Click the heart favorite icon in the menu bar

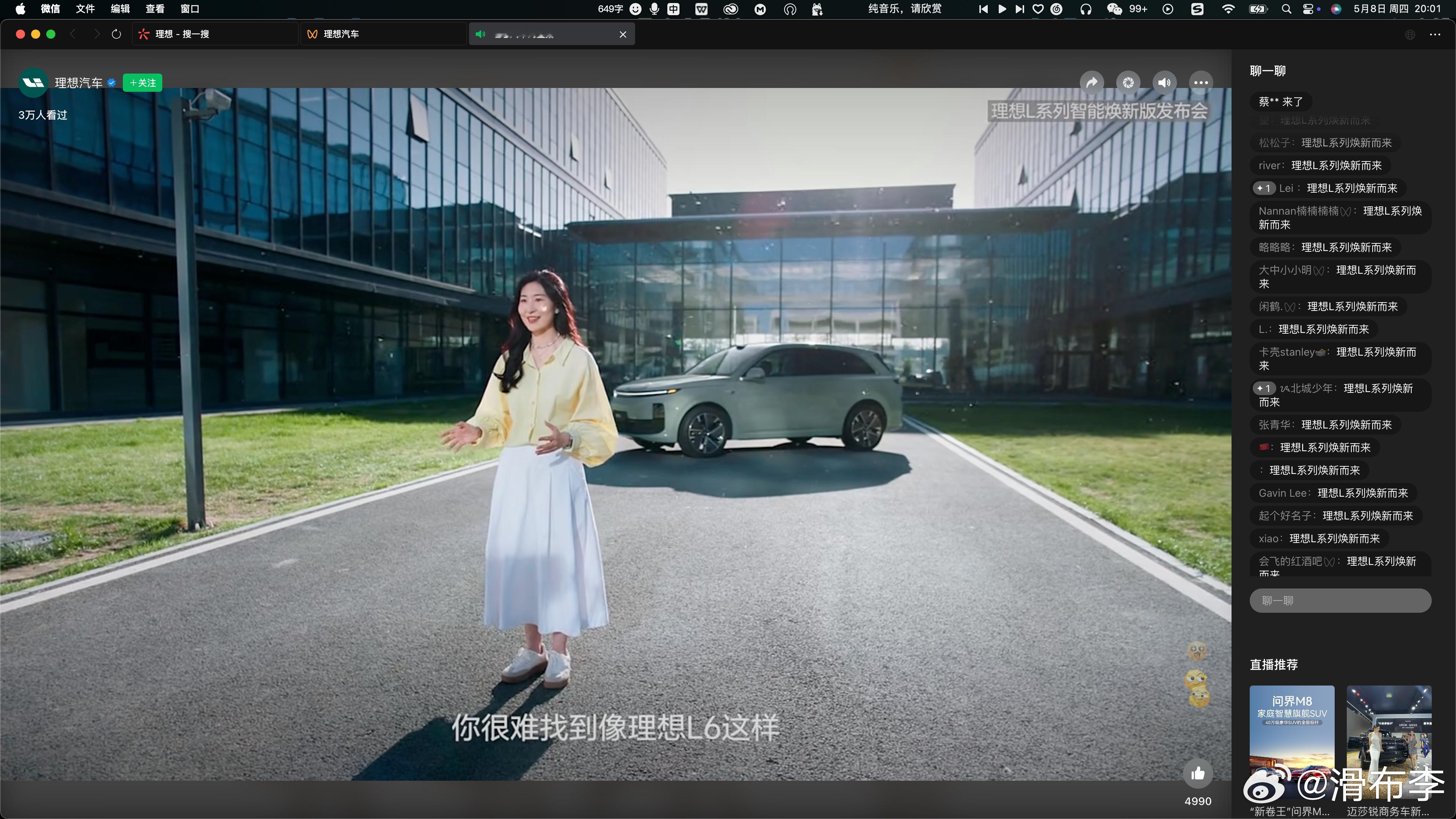(x=1038, y=8)
